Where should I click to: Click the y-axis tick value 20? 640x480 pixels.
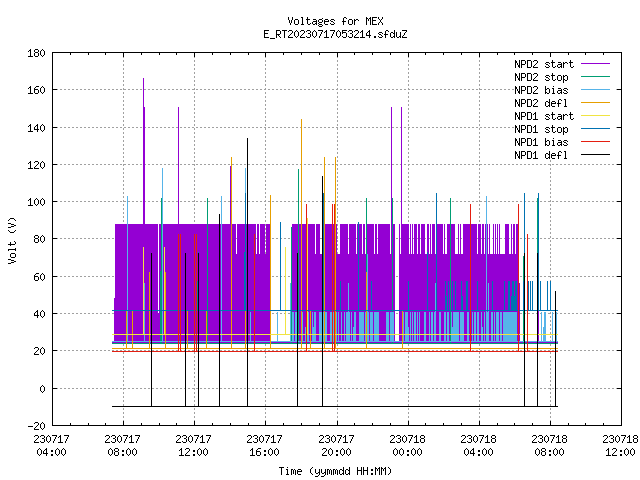click(x=39, y=351)
